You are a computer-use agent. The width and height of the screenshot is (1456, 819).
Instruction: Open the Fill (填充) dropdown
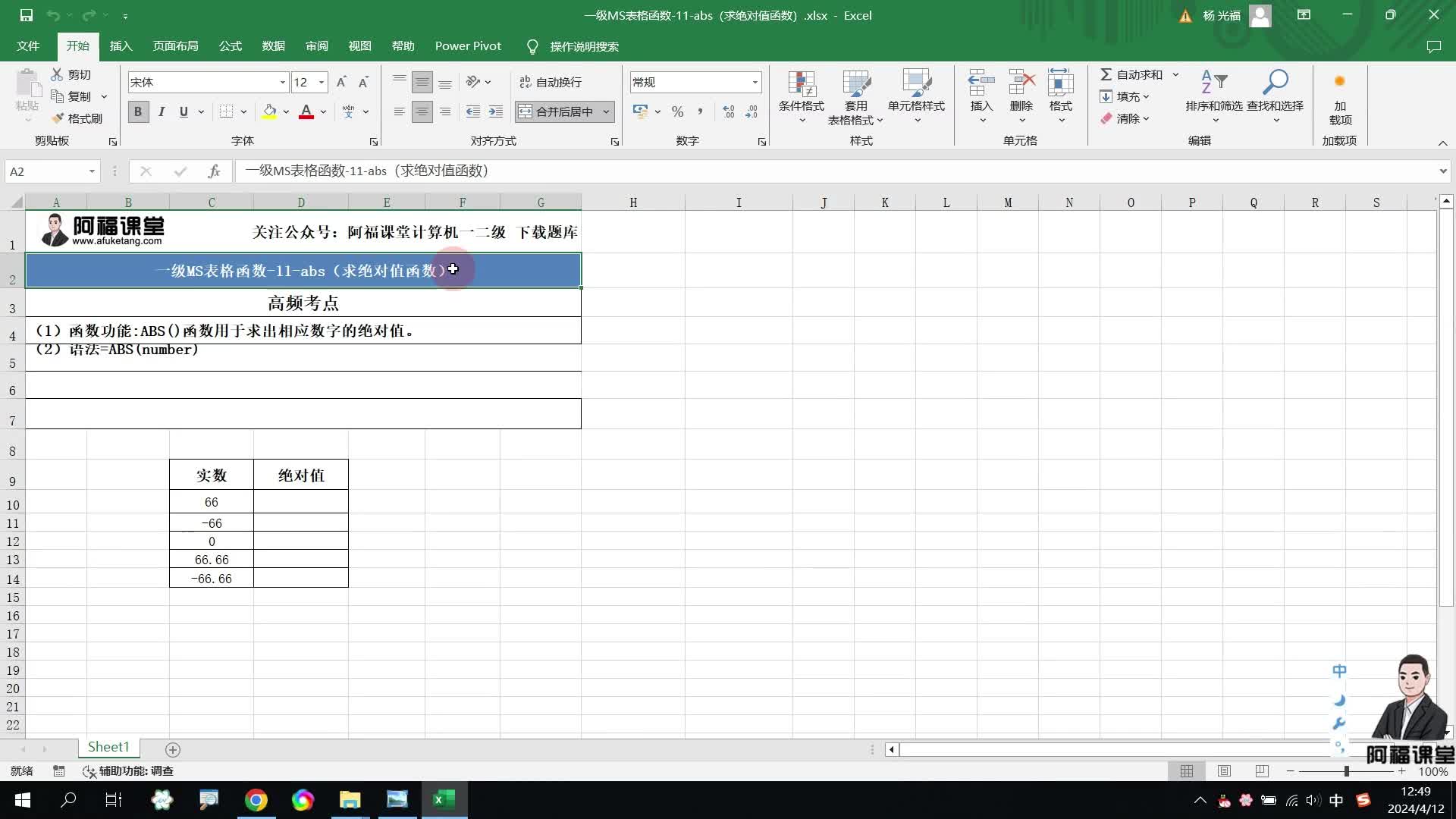[1125, 96]
